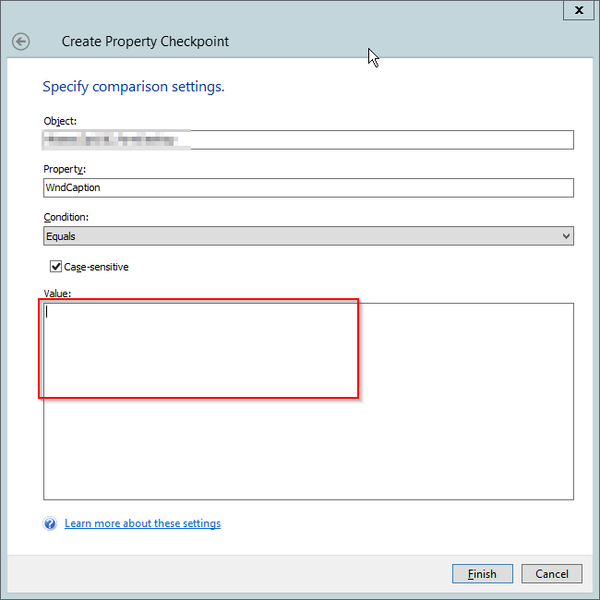Click the Property: label
The height and width of the screenshot is (600, 600).
(x=64, y=169)
